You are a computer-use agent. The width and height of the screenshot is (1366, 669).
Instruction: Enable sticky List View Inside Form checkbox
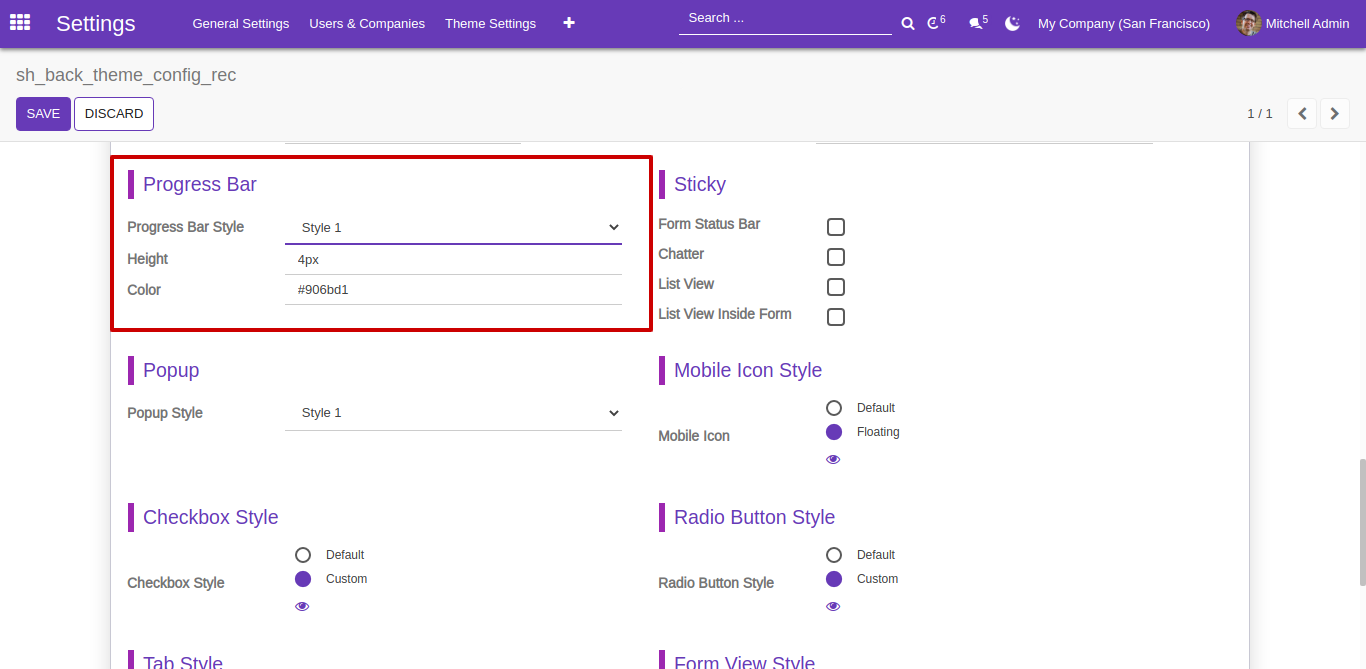836,317
